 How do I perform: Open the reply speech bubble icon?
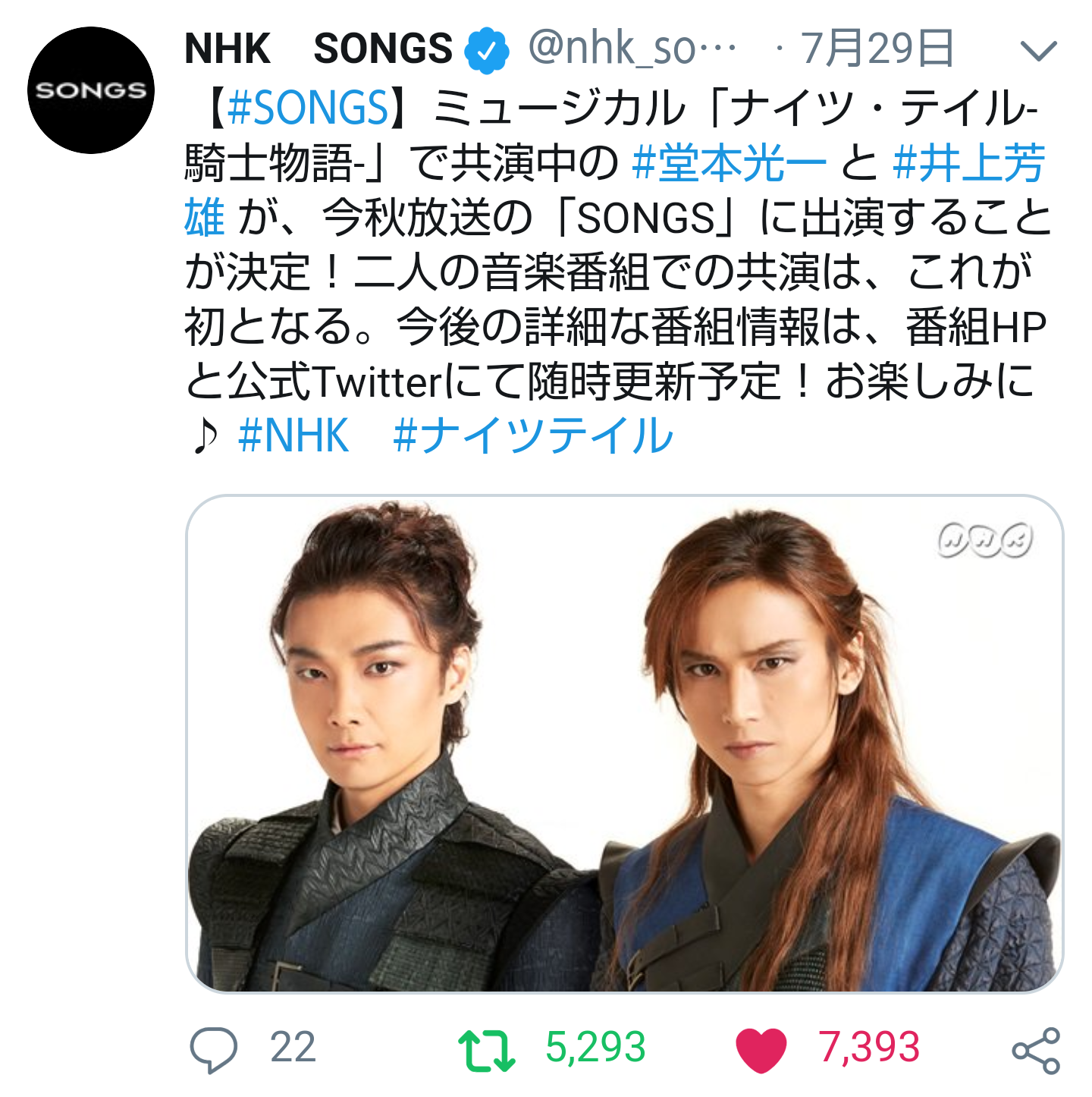click(213, 1049)
